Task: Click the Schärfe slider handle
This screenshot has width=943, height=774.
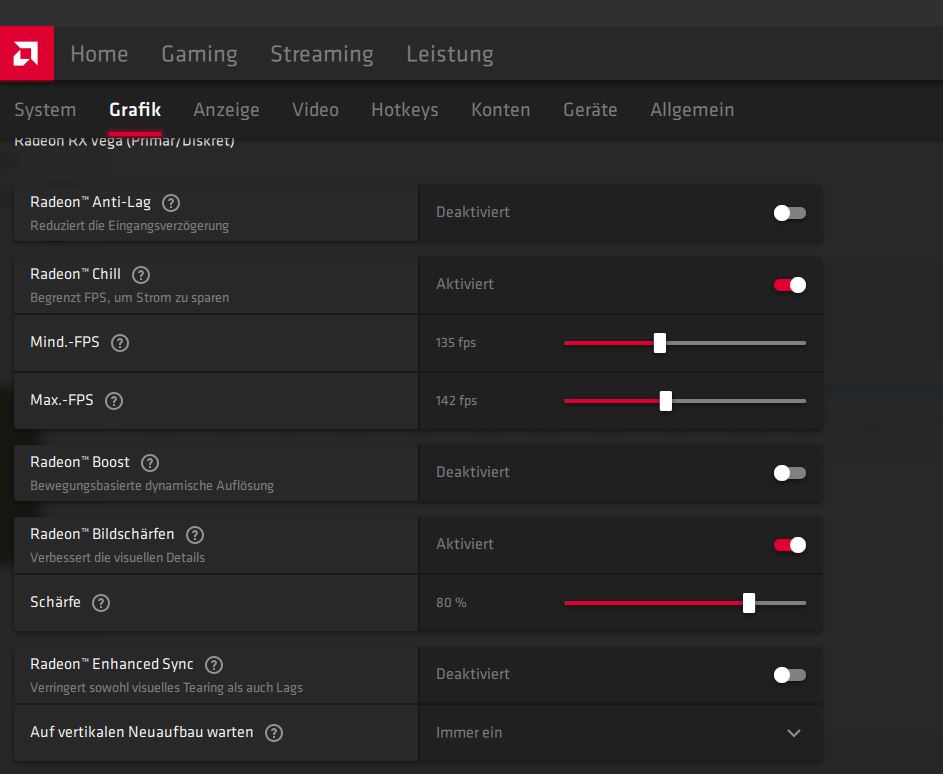Action: (x=749, y=603)
